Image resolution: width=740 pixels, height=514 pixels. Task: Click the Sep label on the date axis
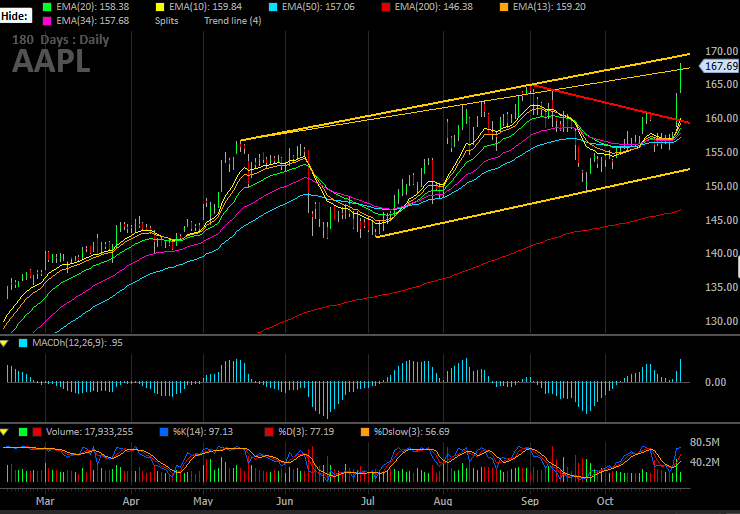tap(530, 501)
